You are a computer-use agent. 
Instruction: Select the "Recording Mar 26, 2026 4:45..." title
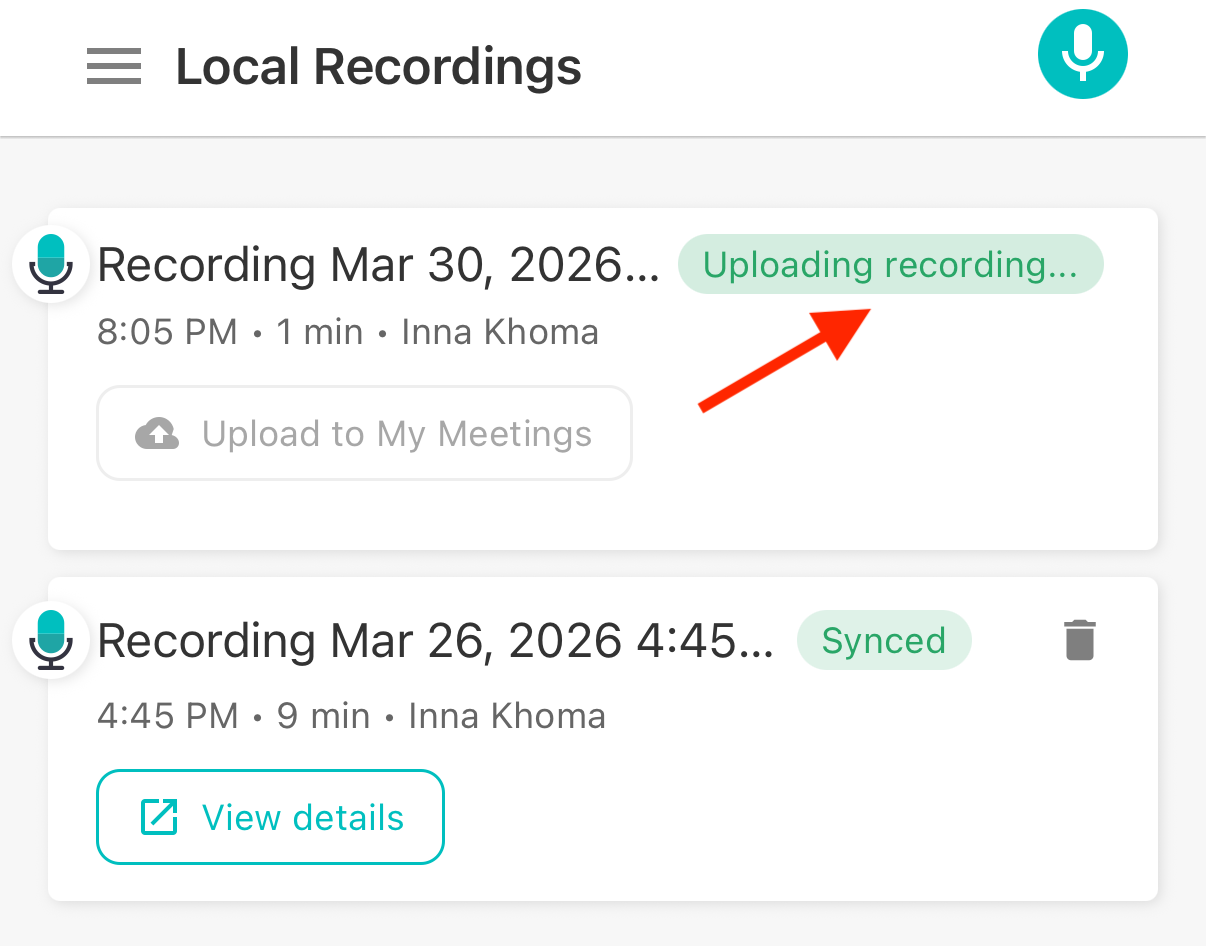pos(435,641)
